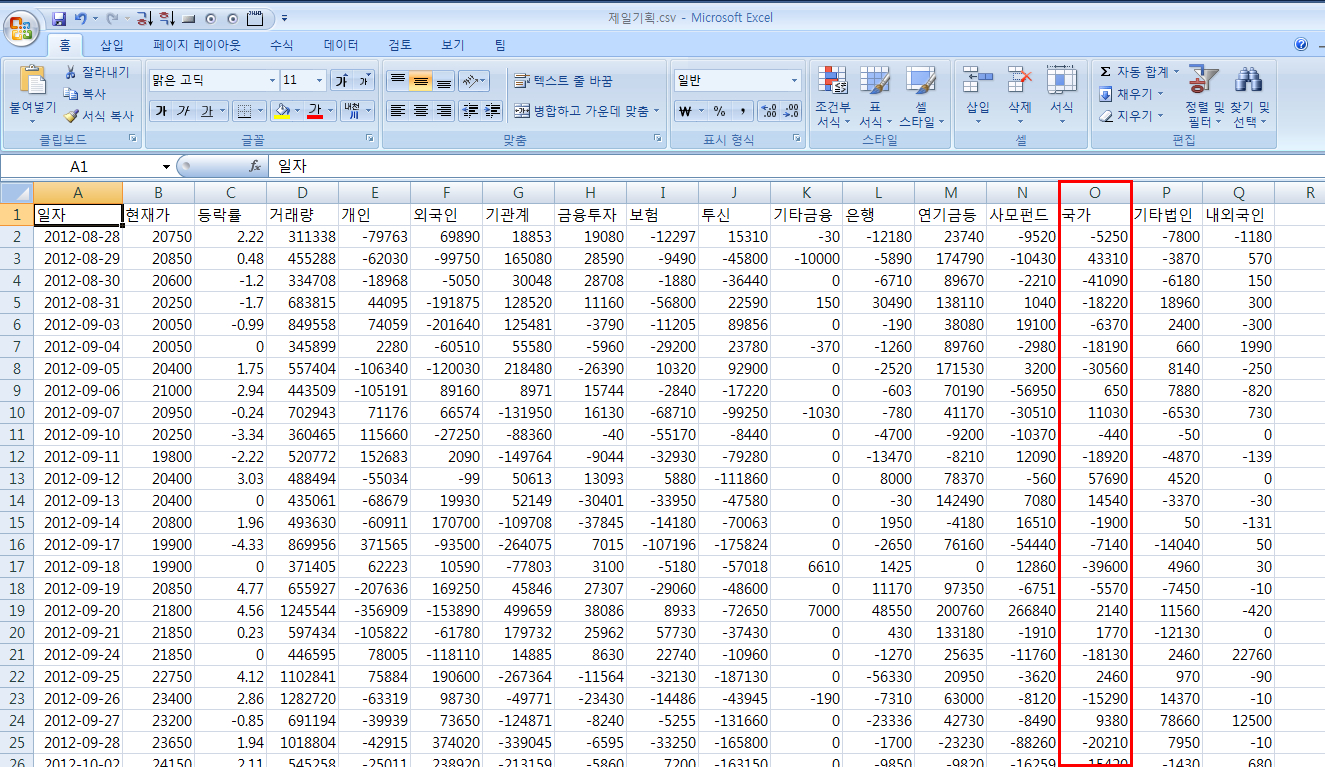Click the scissors Cut (잘라내기) icon
The image size is (1325, 767).
tap(71, 72)
